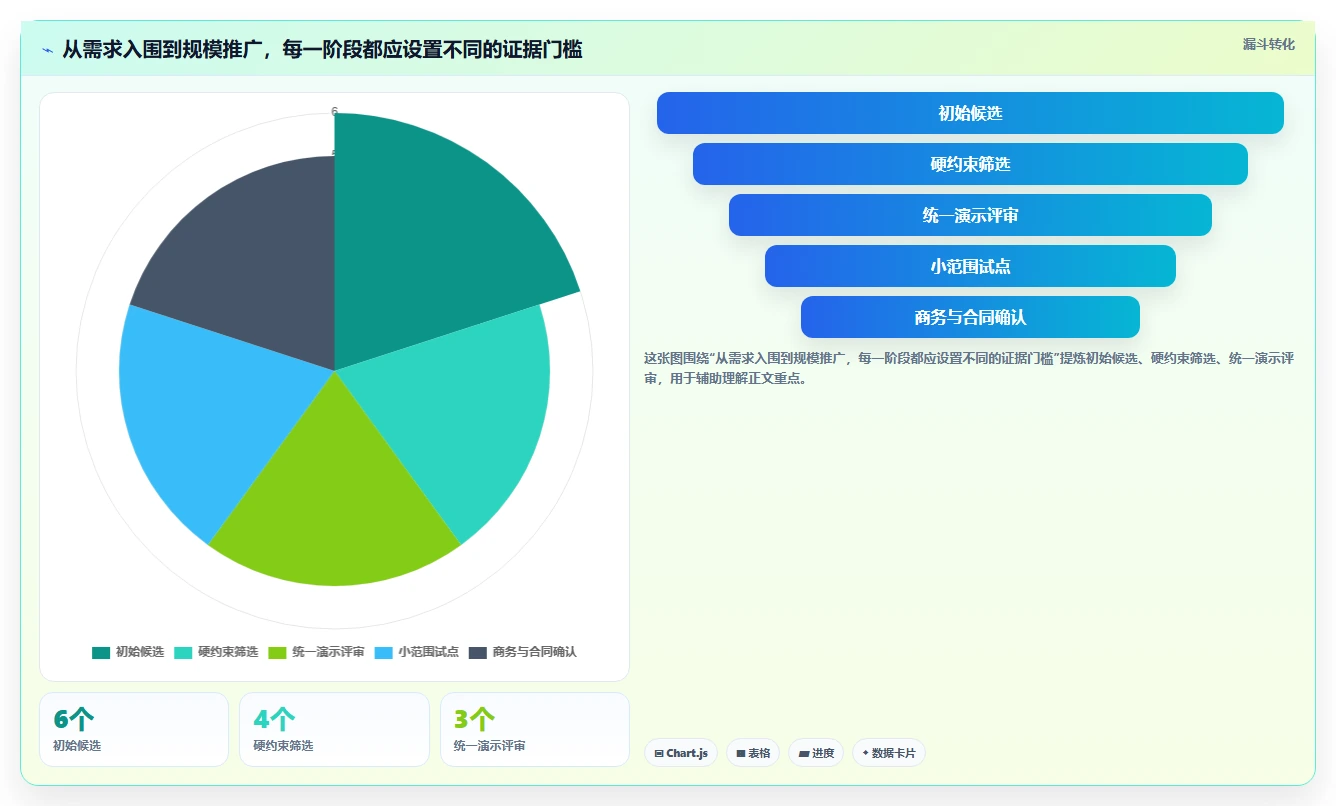
Task: Click the 商务与合同确认 funnel bar
Action: point(970,317)
